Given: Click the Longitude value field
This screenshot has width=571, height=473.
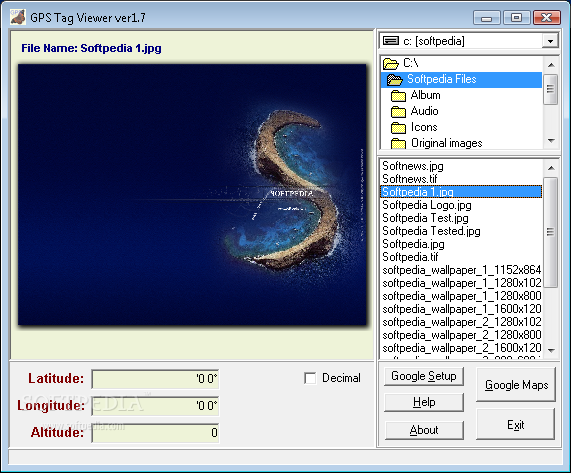Looking at the screenshot, I should pos(155,406).
